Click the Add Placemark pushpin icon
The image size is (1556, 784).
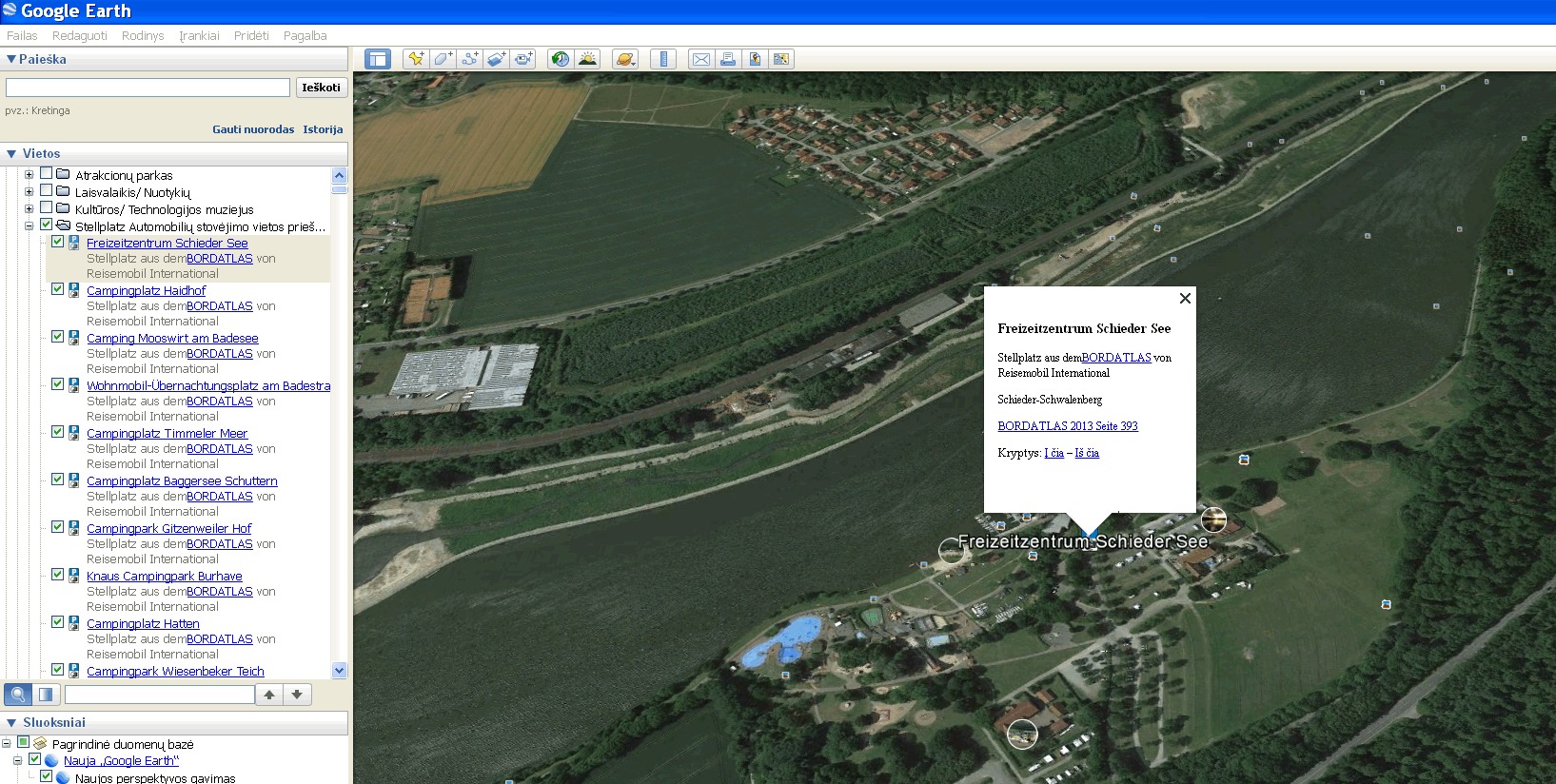point(416,59)
